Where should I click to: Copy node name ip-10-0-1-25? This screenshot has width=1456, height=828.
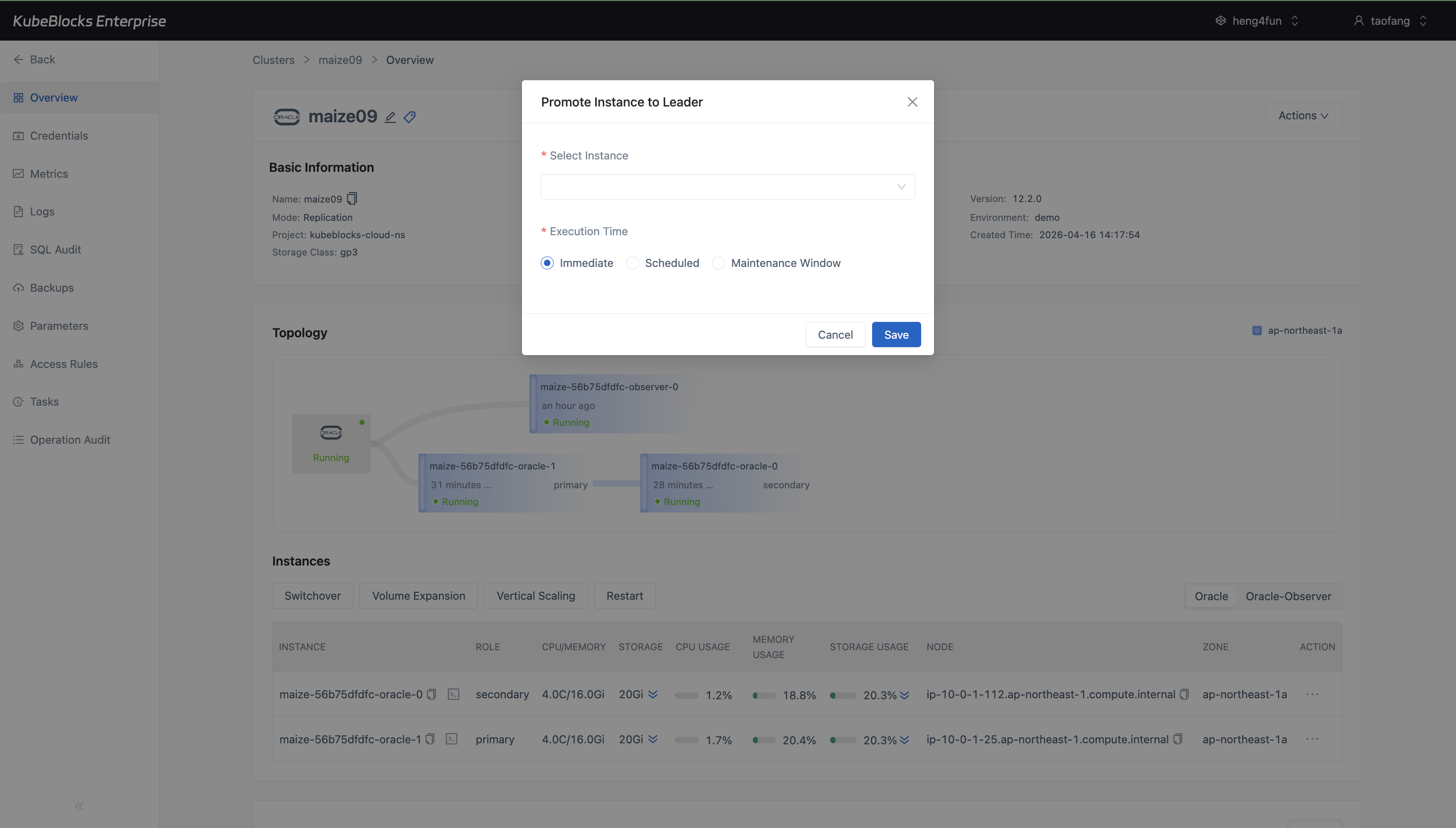[1177, 739]
